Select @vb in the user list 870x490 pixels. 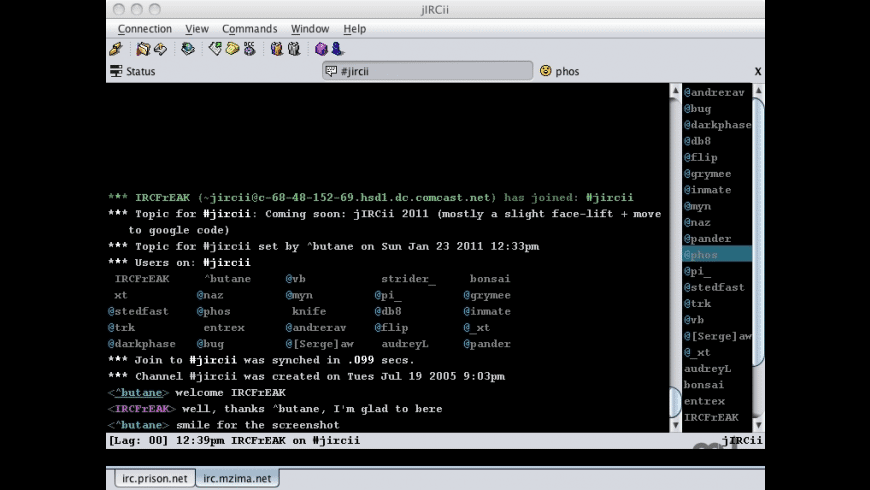click(x=717, y=320)
